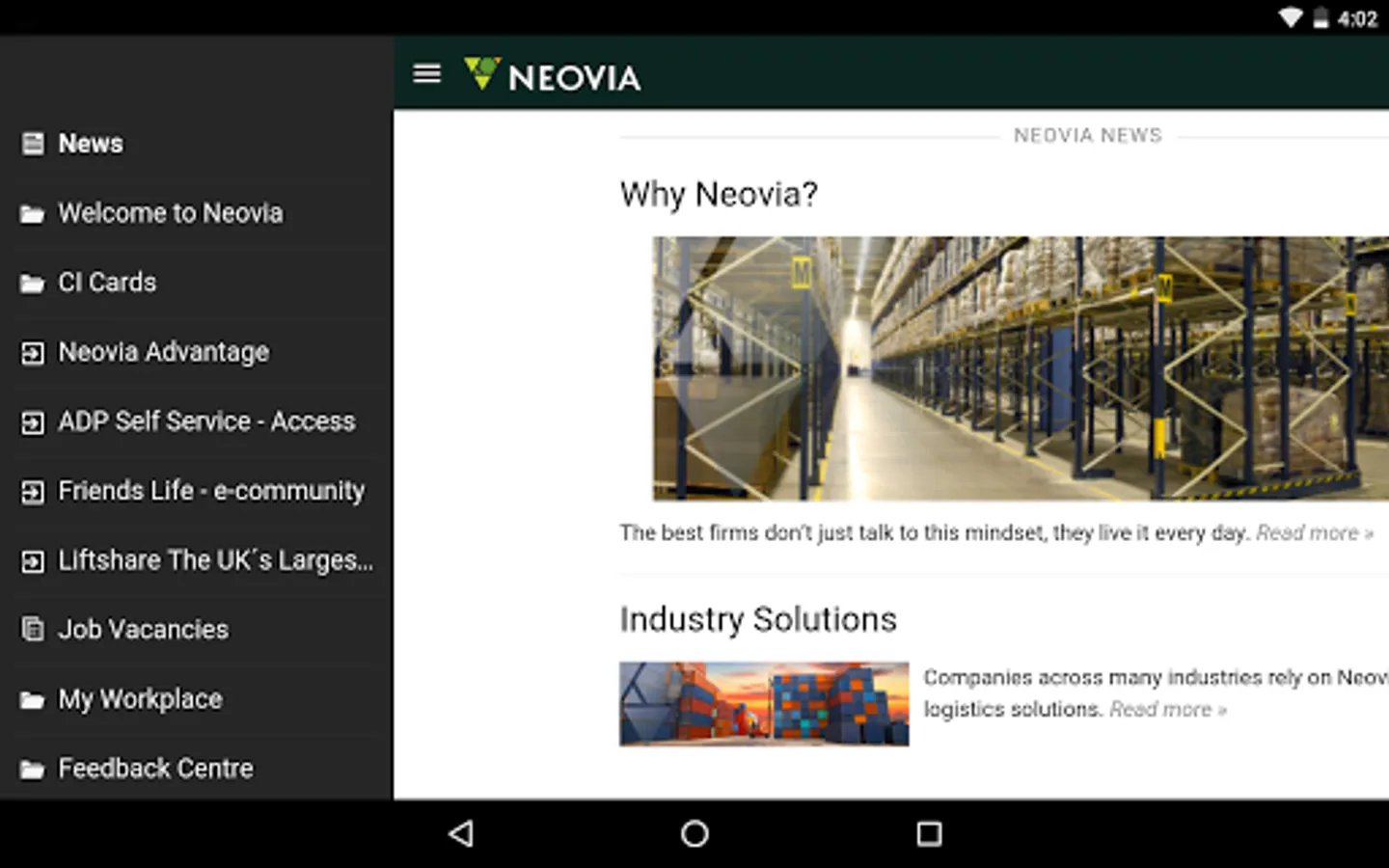Click the 4:02 clock in status bar

tap(1358, 19)
